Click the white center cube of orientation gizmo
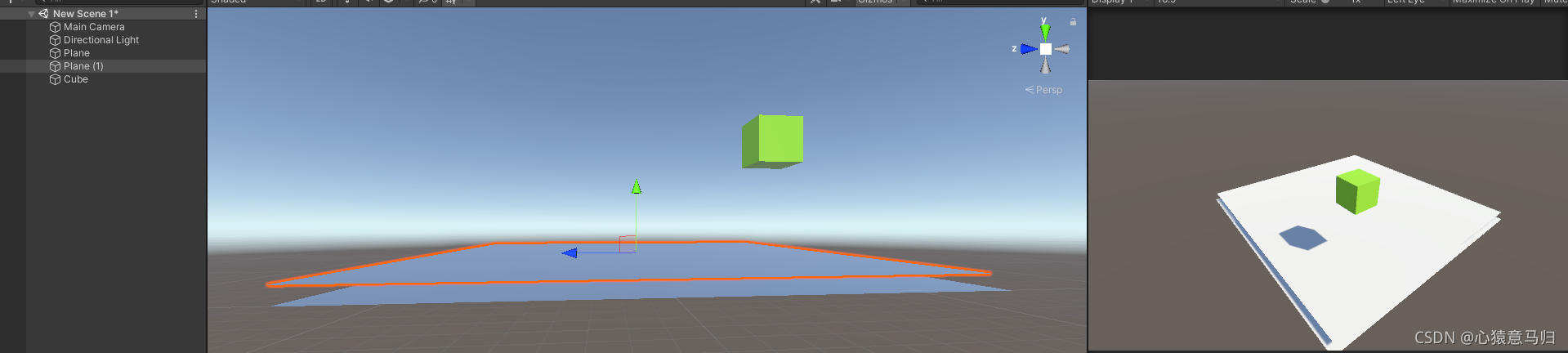1568x353 pixels. (x=1046, y=49)
